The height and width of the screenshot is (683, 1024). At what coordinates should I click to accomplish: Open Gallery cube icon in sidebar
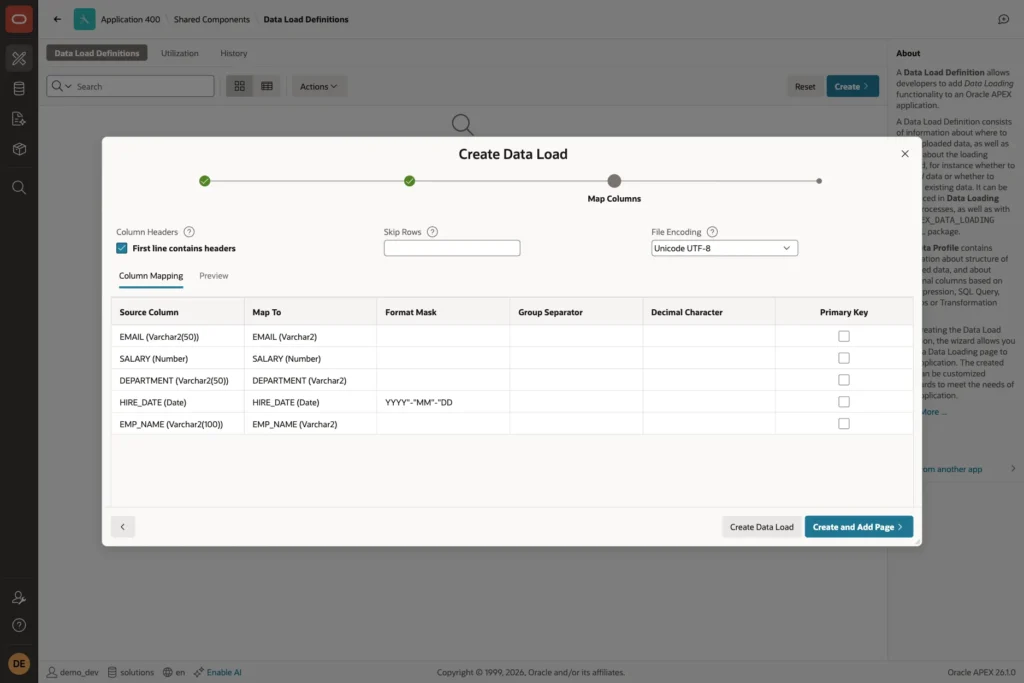[x=19, y=149]
